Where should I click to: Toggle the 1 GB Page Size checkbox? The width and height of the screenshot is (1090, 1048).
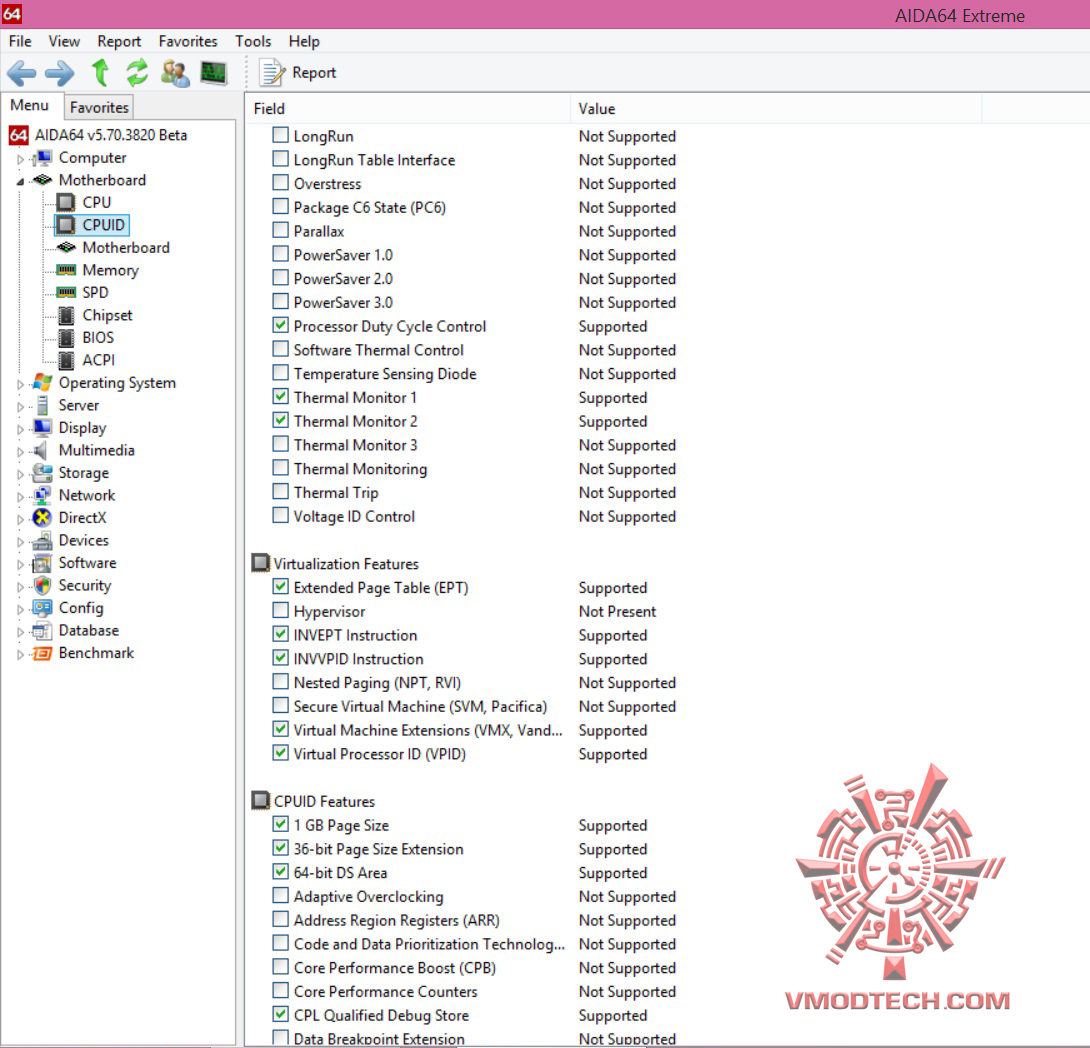click(x=280, y=824)
